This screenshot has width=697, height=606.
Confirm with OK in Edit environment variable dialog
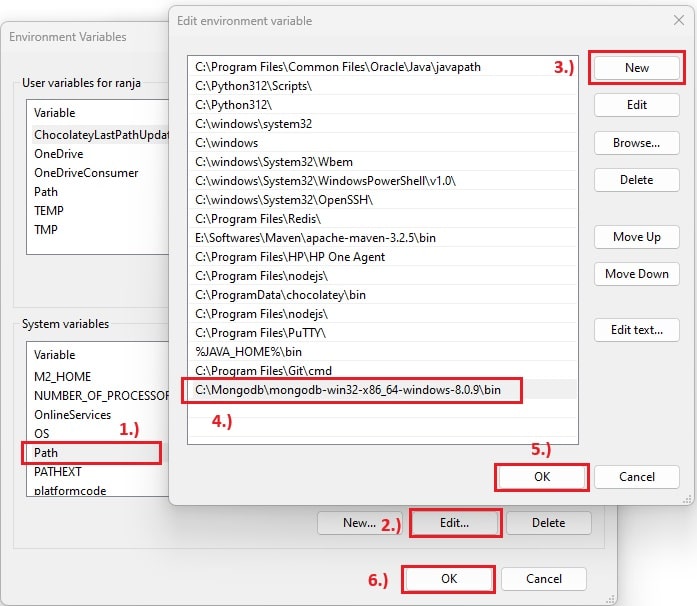point(541,477)
